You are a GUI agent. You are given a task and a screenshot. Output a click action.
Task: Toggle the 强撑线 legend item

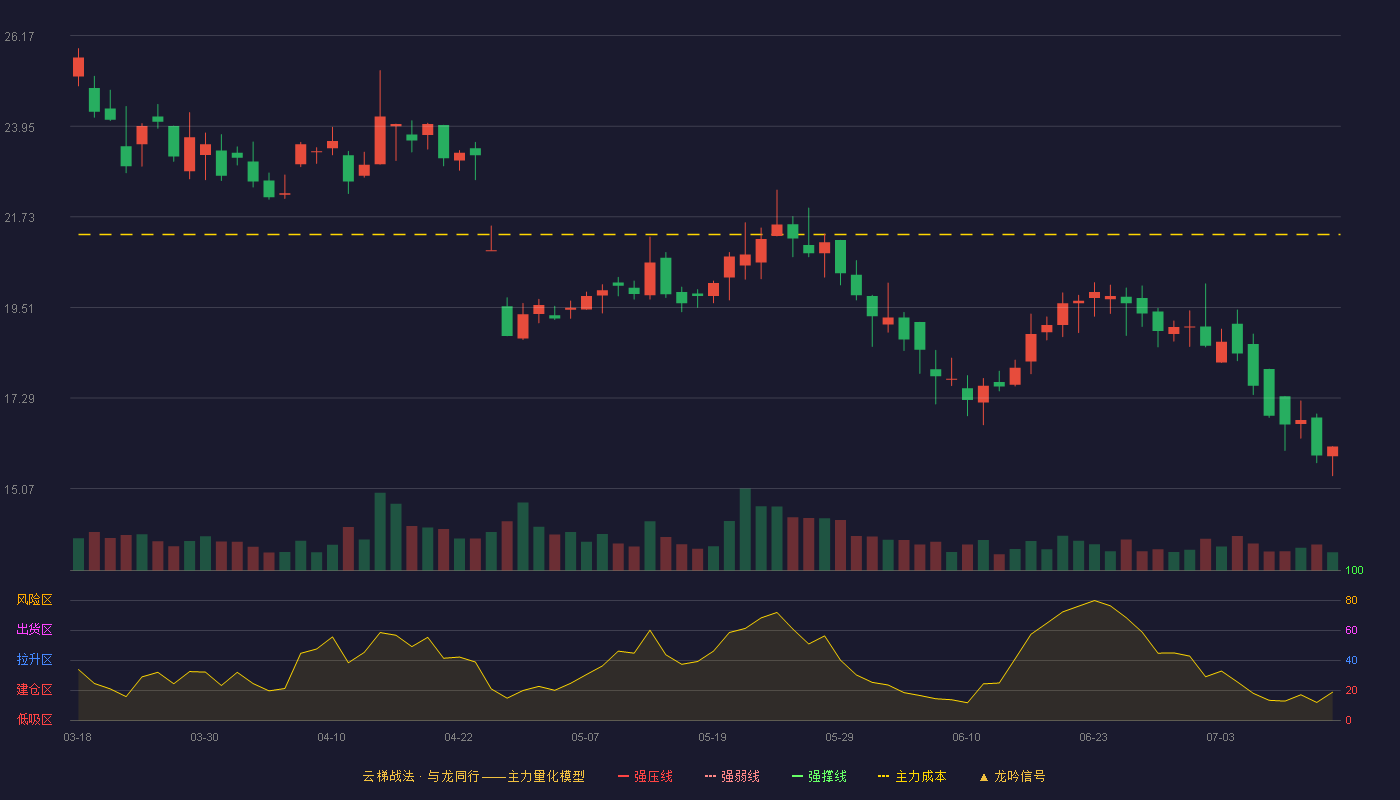coord(819,776)
